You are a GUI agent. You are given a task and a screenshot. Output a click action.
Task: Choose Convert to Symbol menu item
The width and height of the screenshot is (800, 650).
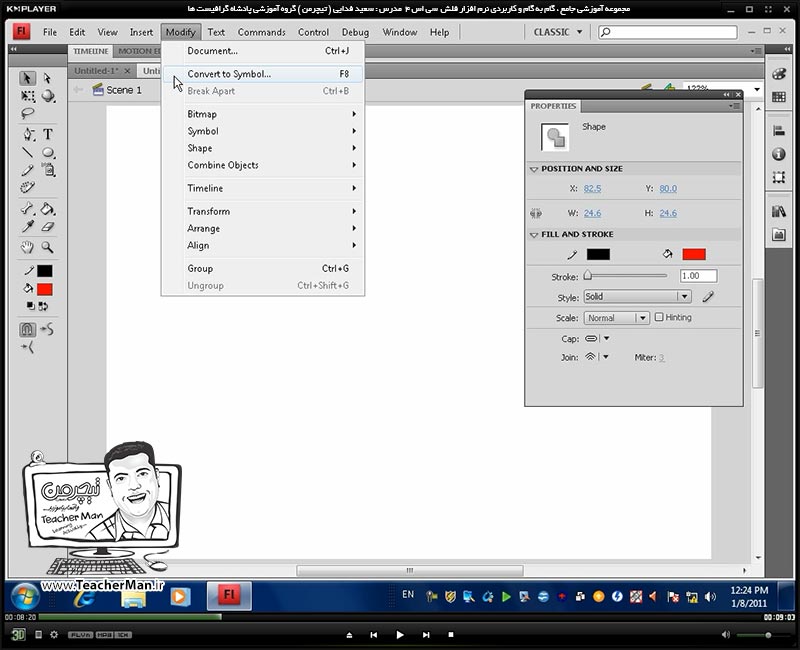tap(263, 74)
